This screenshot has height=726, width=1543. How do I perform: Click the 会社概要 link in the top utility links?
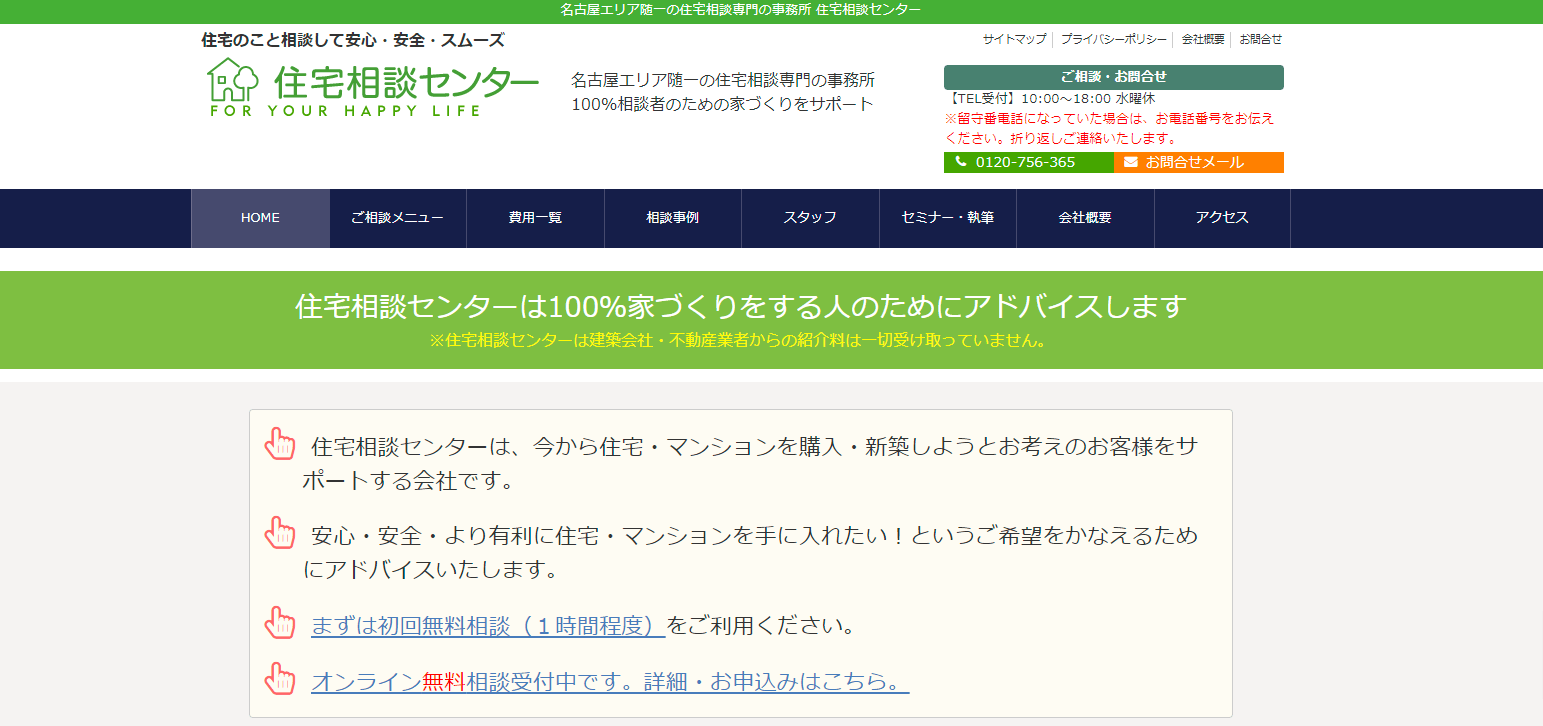coord(1203,40)
